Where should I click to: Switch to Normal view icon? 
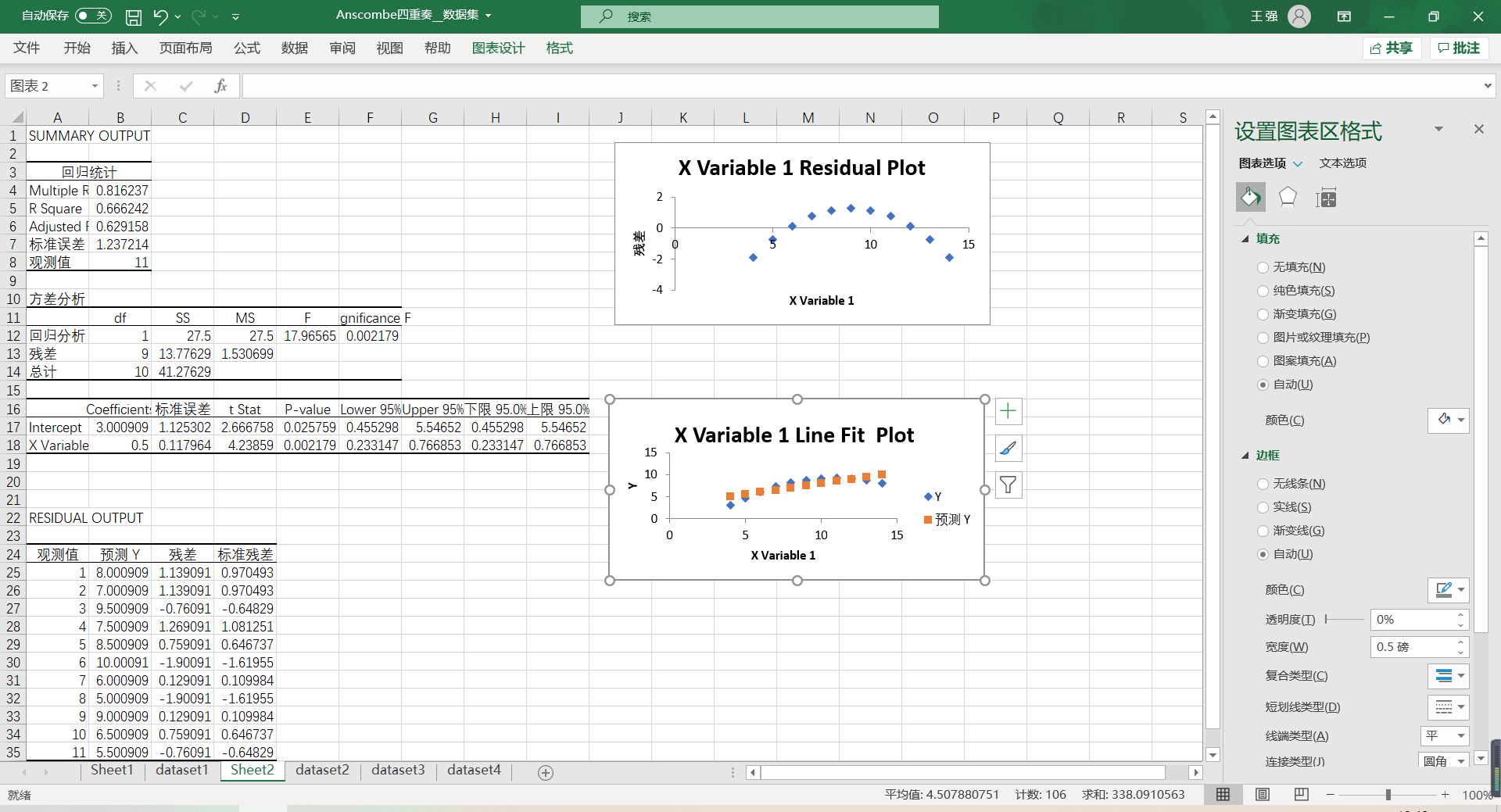[1223, 794]
